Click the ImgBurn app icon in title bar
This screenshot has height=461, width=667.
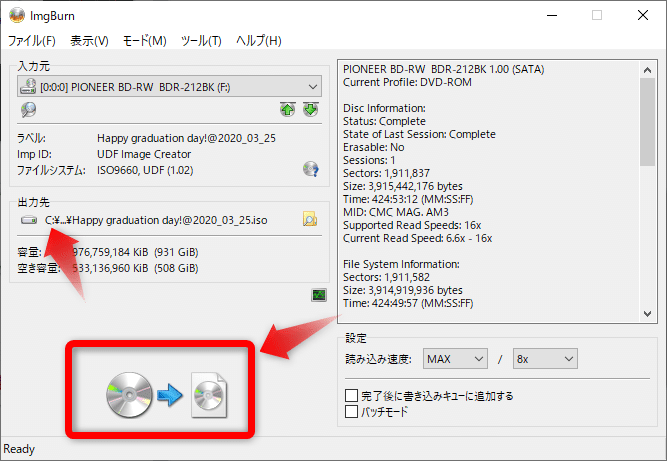(x=17, y=15)
